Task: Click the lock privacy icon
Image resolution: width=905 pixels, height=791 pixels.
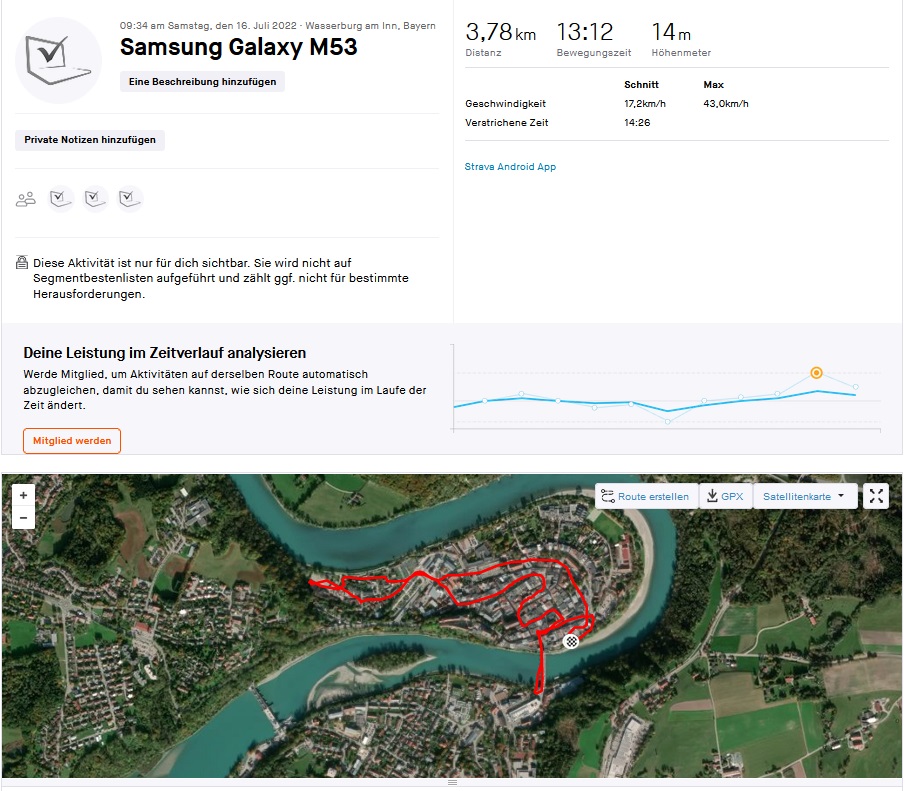Action: tap(22, 263)
